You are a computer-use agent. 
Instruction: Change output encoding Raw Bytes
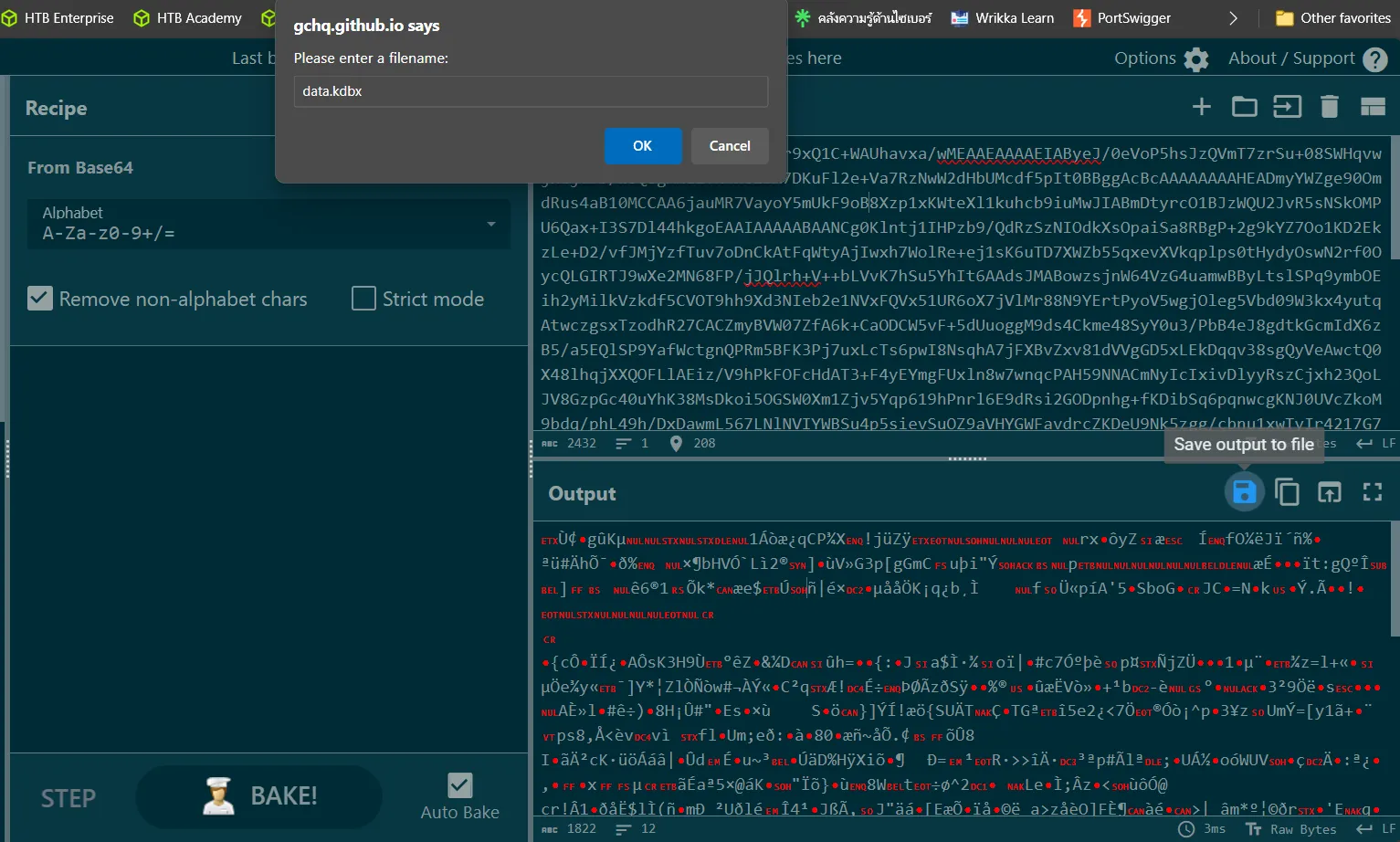(x=1291, y=829)
